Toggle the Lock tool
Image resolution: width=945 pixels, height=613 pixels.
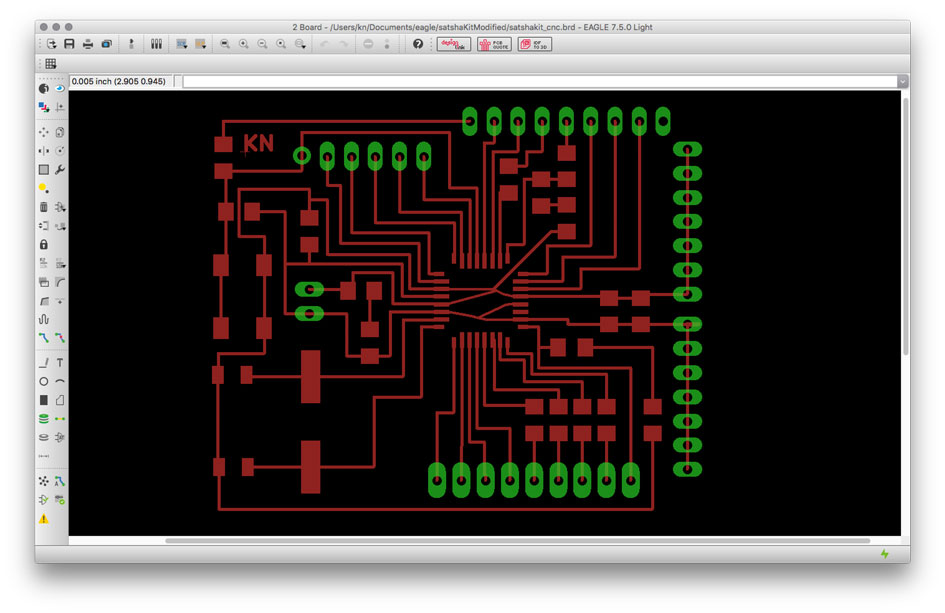pos(43,245)
